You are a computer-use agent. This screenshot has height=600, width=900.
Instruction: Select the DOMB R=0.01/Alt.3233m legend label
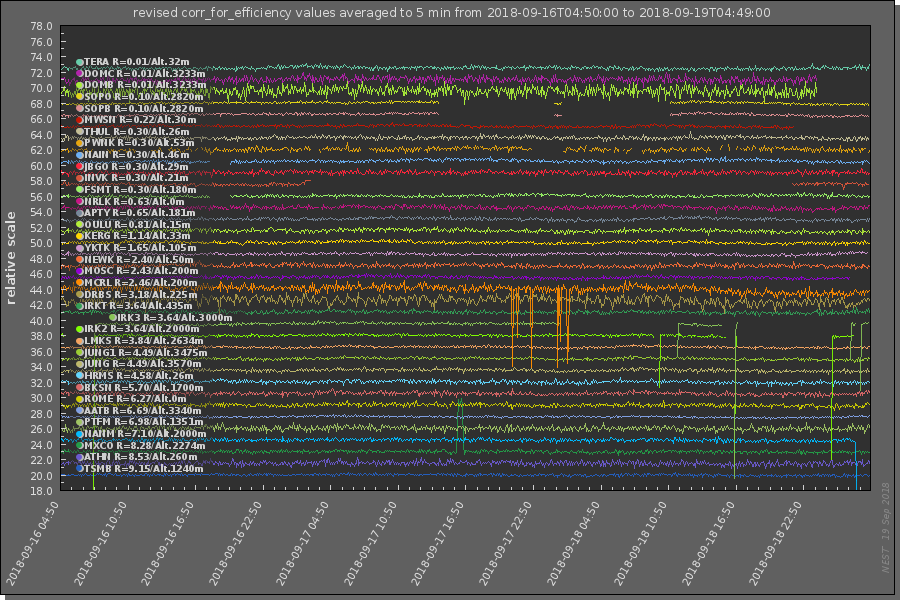145,84
